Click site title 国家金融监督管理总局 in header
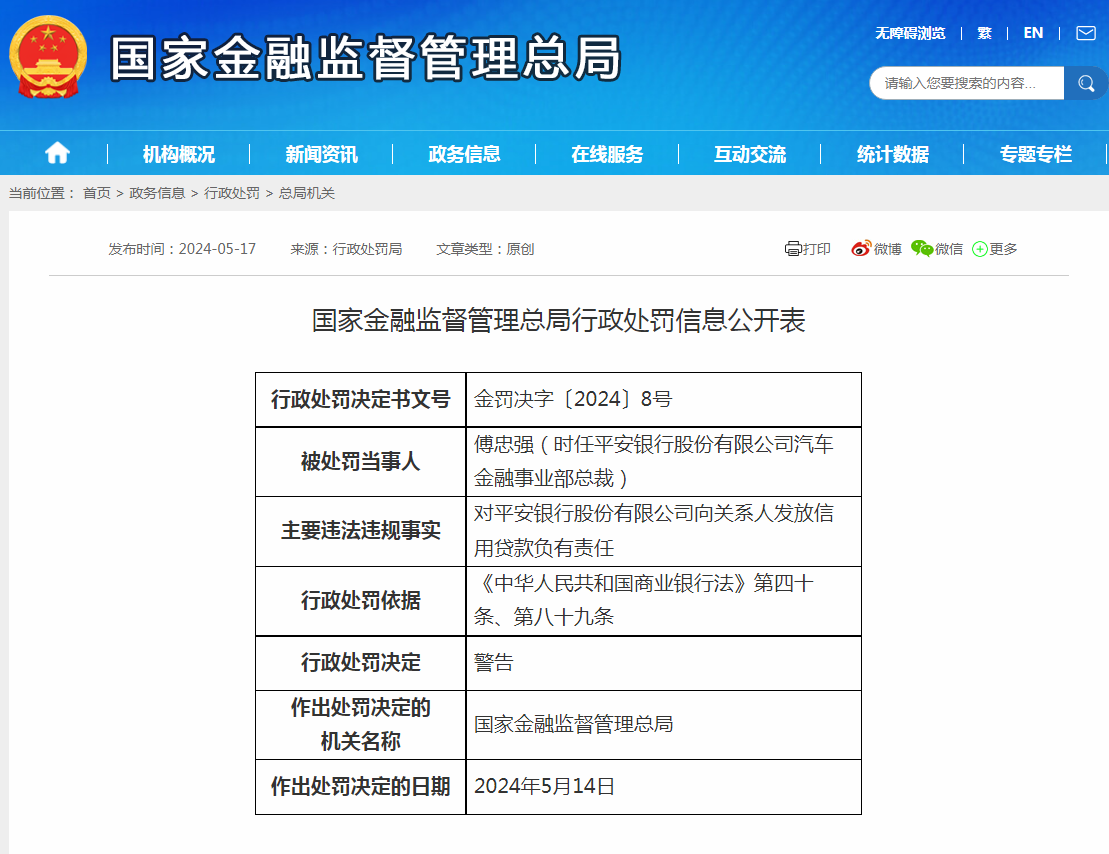 366,58
